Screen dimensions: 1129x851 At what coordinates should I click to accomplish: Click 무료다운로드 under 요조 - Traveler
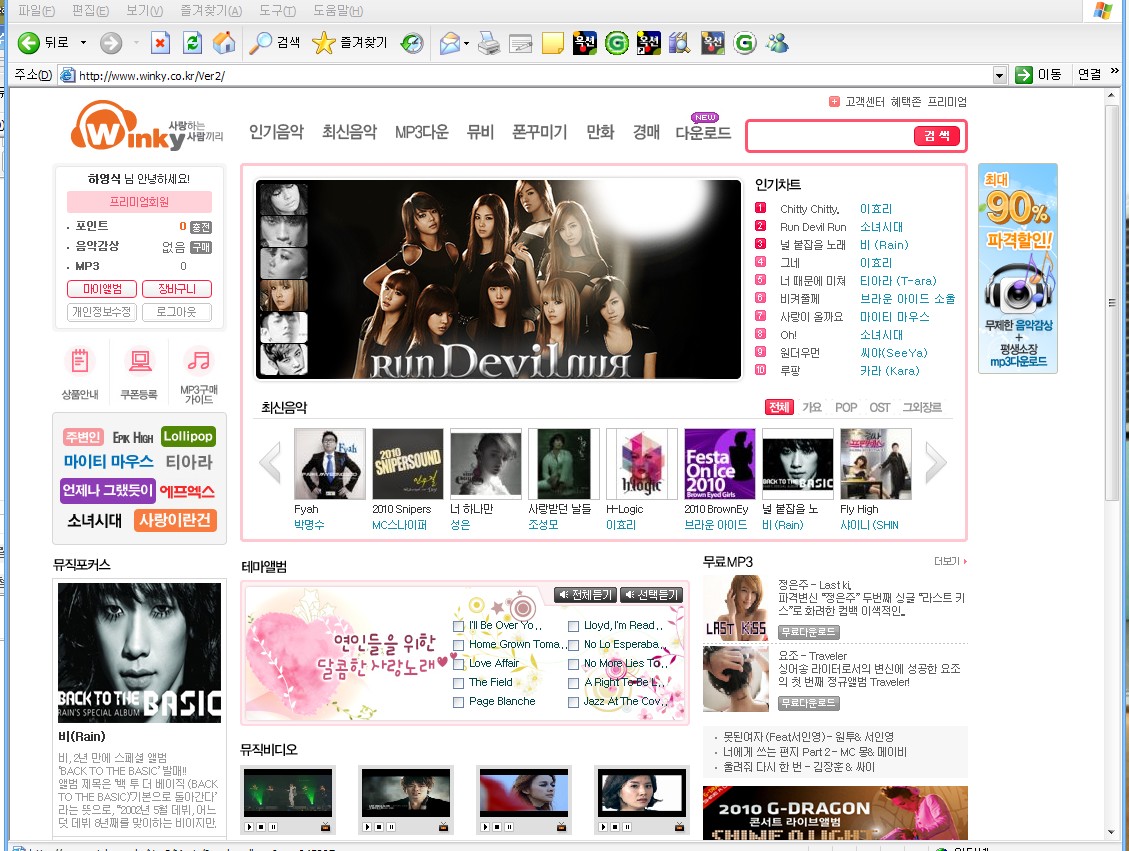(809, 703)
